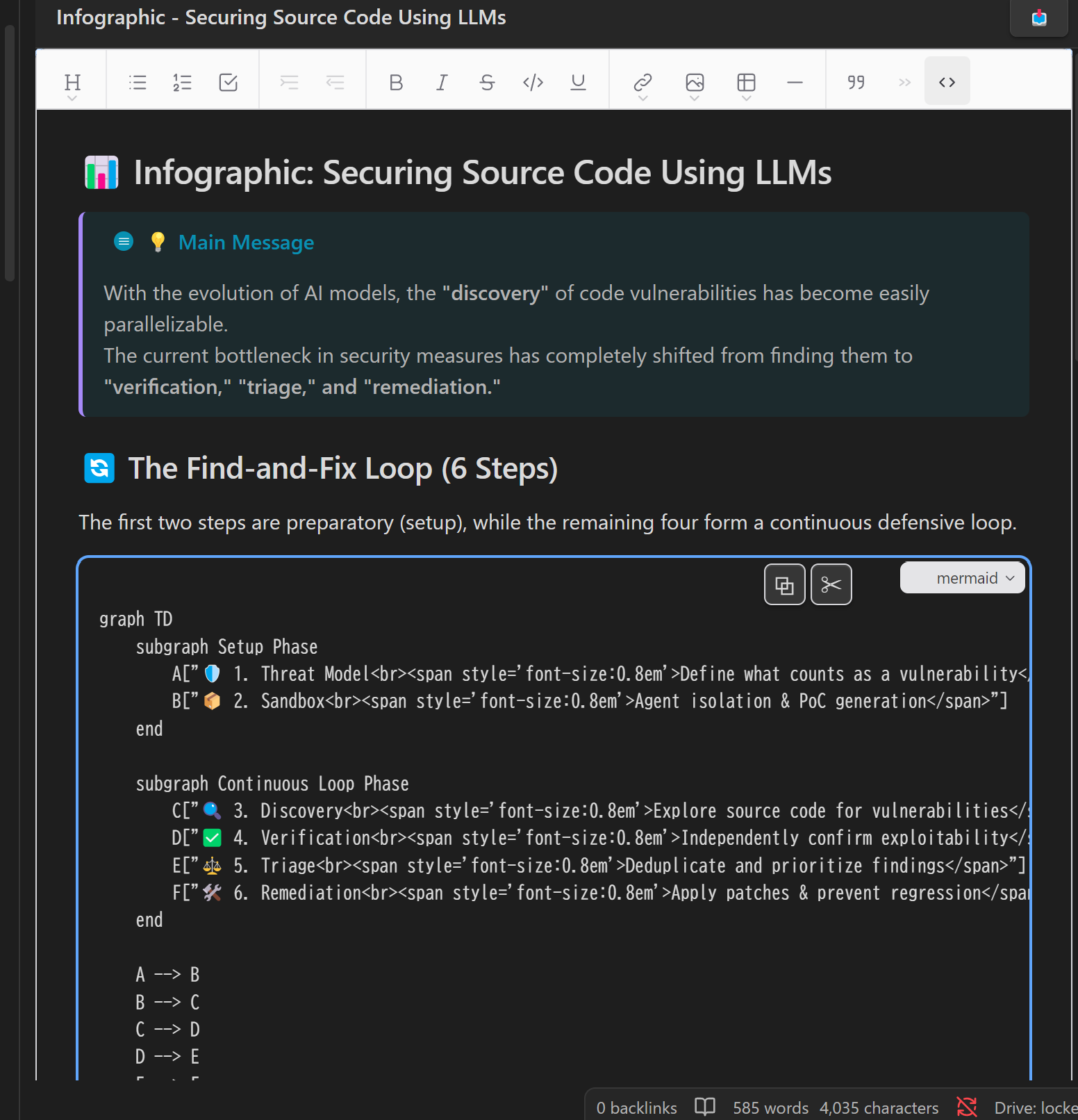Screen dimensions: 1078x1120
Task: Click the callout type icon beside Main Message
Action: pos(124,241)
